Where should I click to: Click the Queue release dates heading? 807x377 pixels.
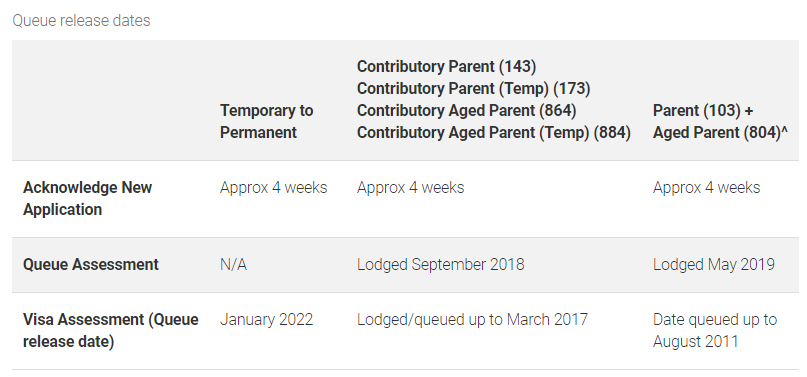click(x=81, y=21)
